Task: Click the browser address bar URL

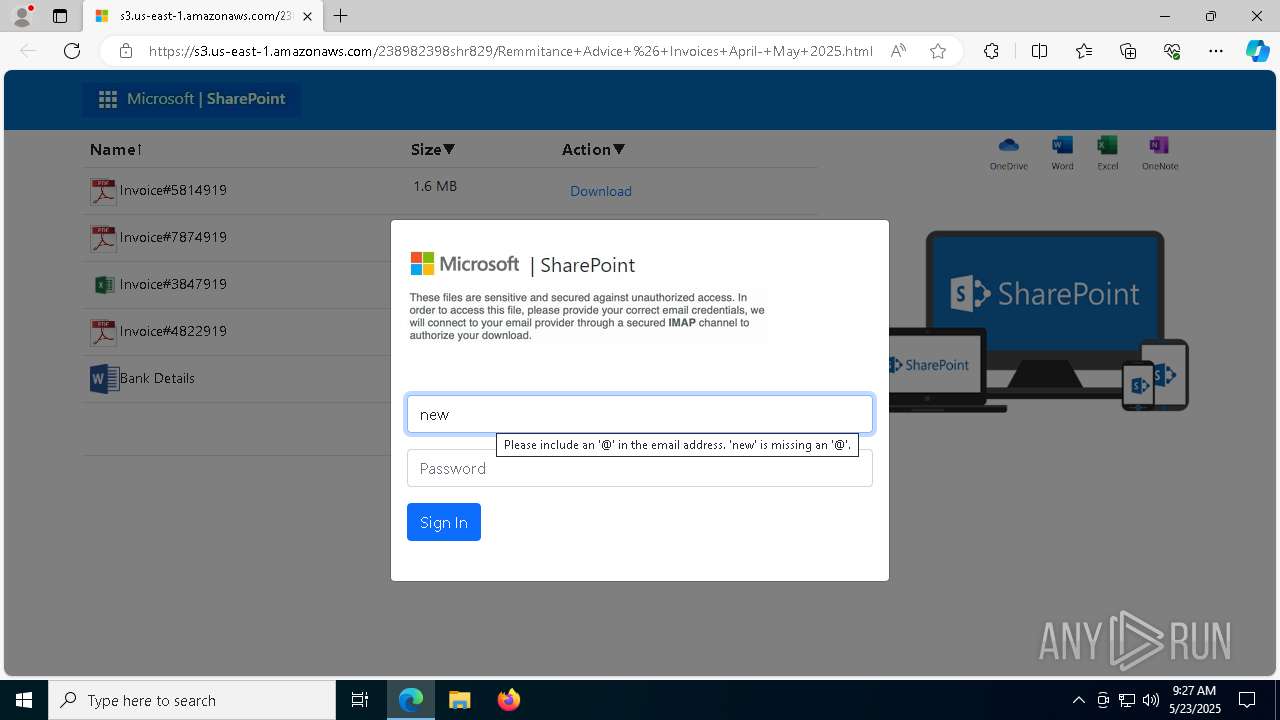Action: click(x=510, y=51)
